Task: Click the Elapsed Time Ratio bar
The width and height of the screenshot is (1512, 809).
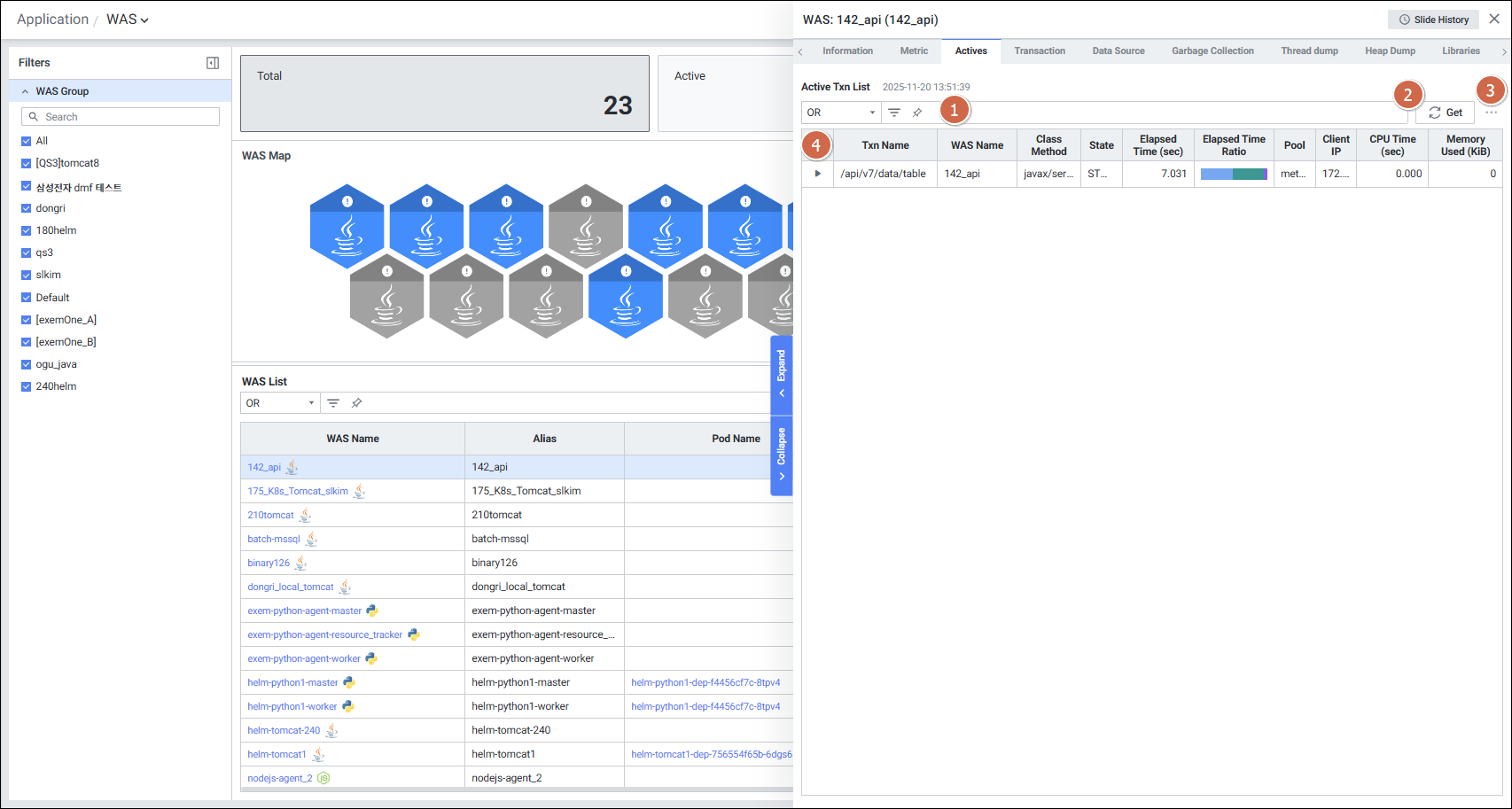Action: point(1234,174)
